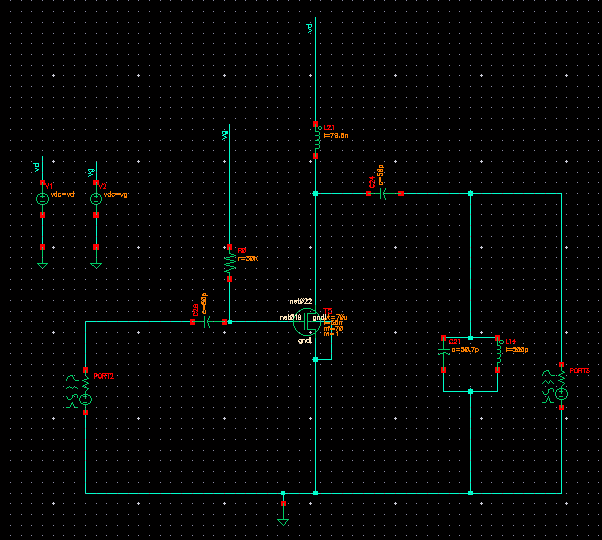Click the wire junction below the C21/L14 tank
602x540 pixels.
[470, 391]
